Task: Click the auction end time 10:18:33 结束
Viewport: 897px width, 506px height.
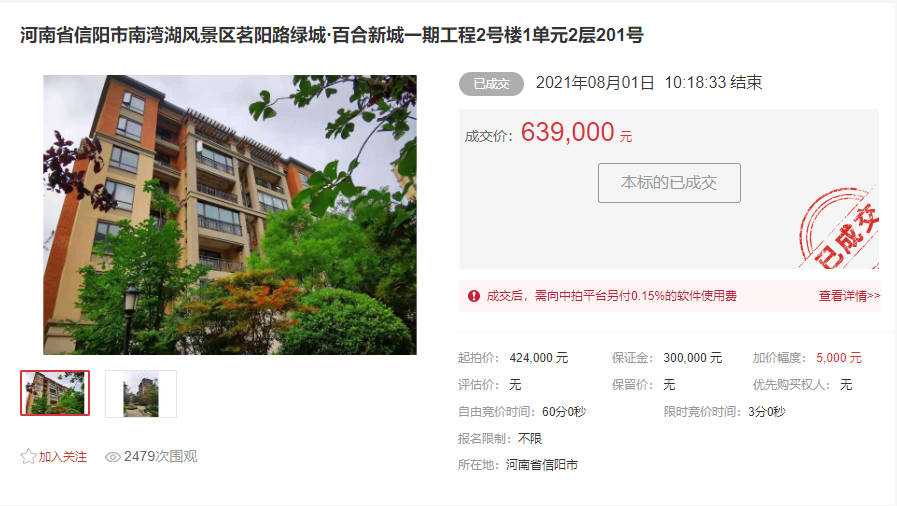Action: coord(713,83)
